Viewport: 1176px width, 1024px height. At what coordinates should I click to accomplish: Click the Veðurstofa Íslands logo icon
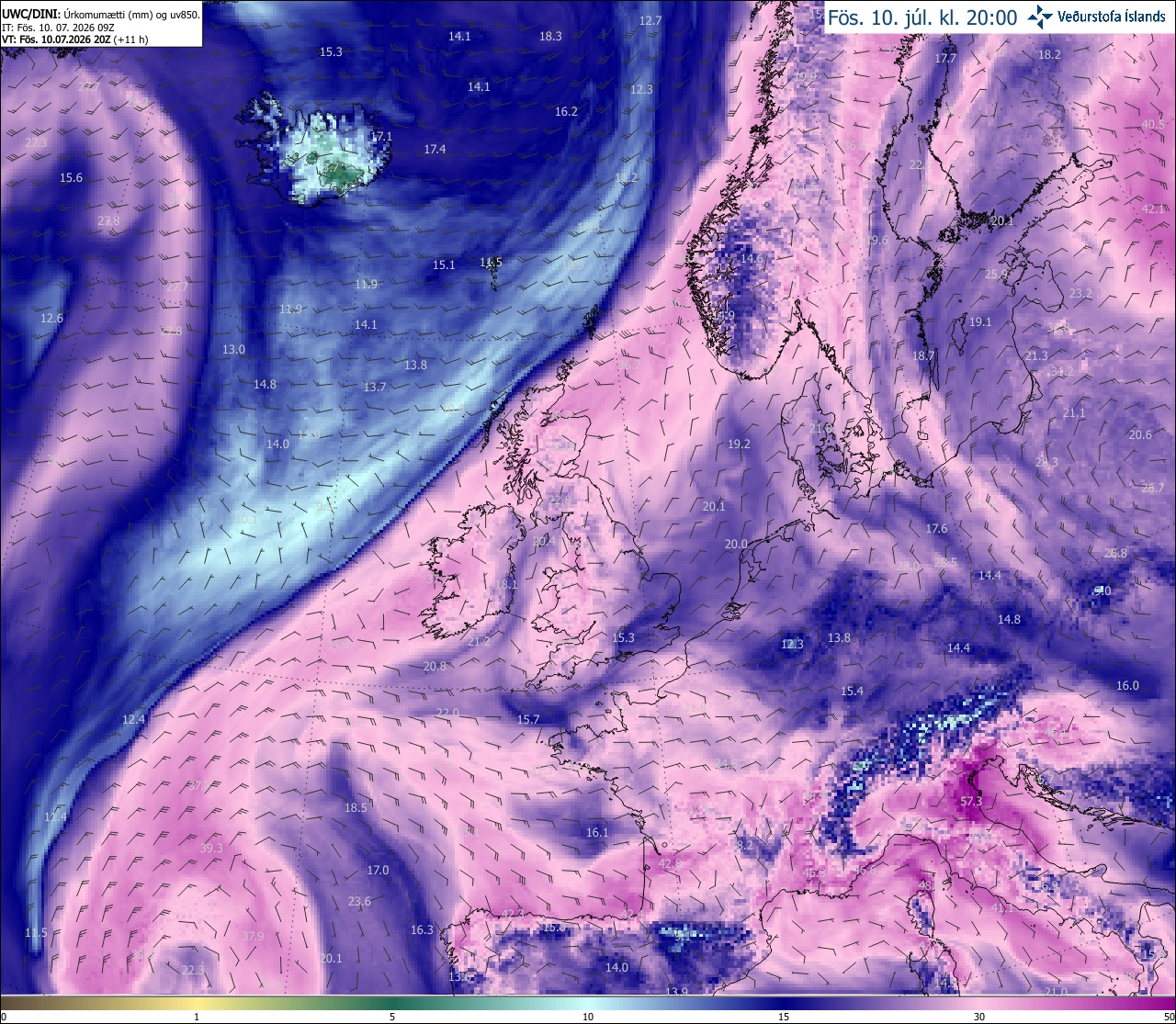pyautogui.click(x=1040, y=16)
